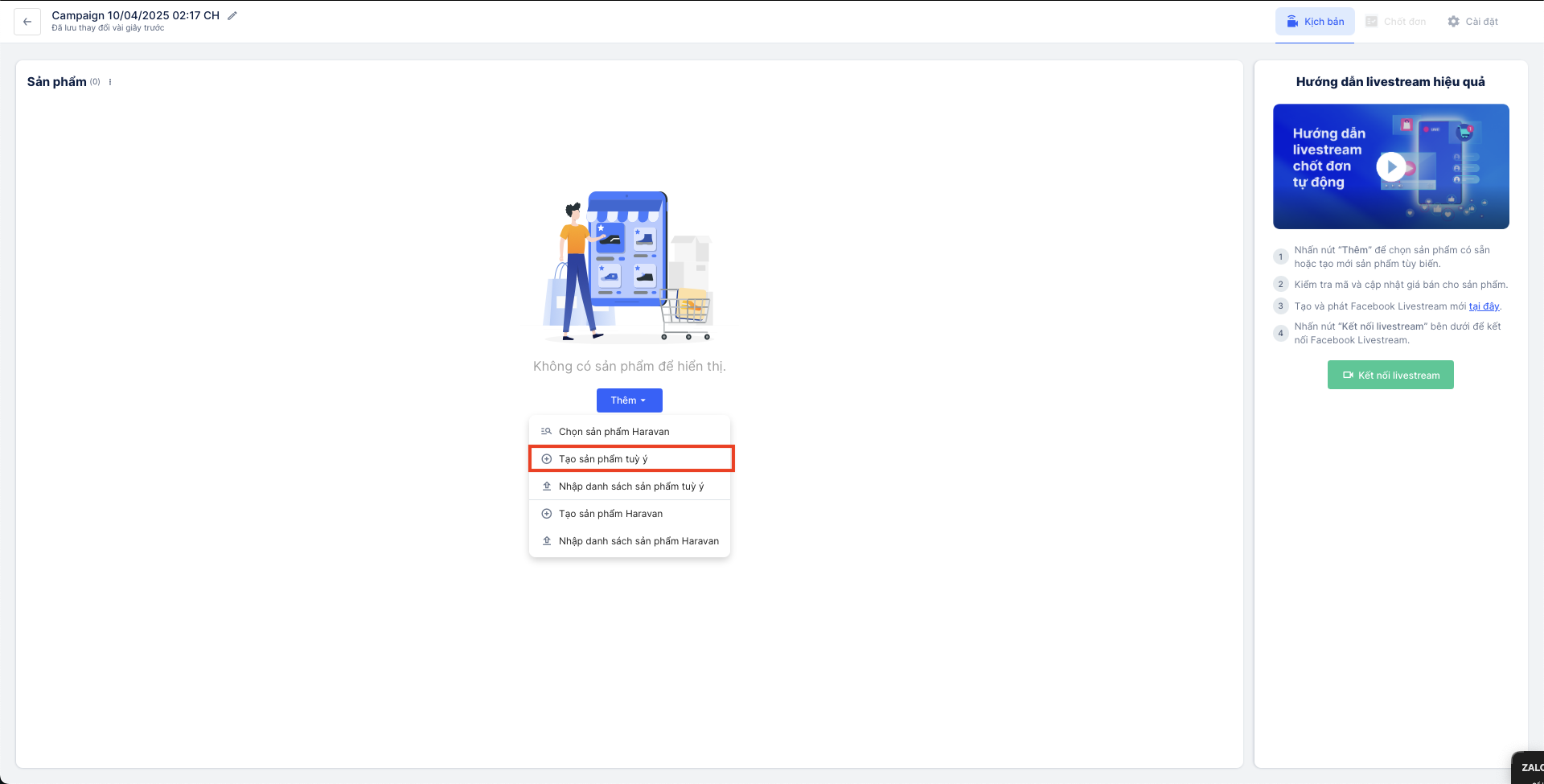
Task: Open the Kịch bản tab
Action: click(x=1315, y=22)
